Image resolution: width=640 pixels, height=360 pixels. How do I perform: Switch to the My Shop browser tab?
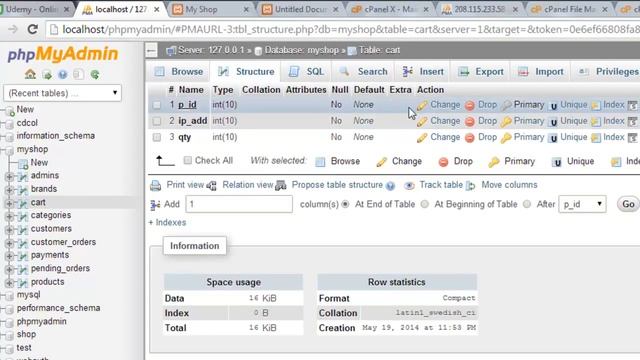coord(210,9)
